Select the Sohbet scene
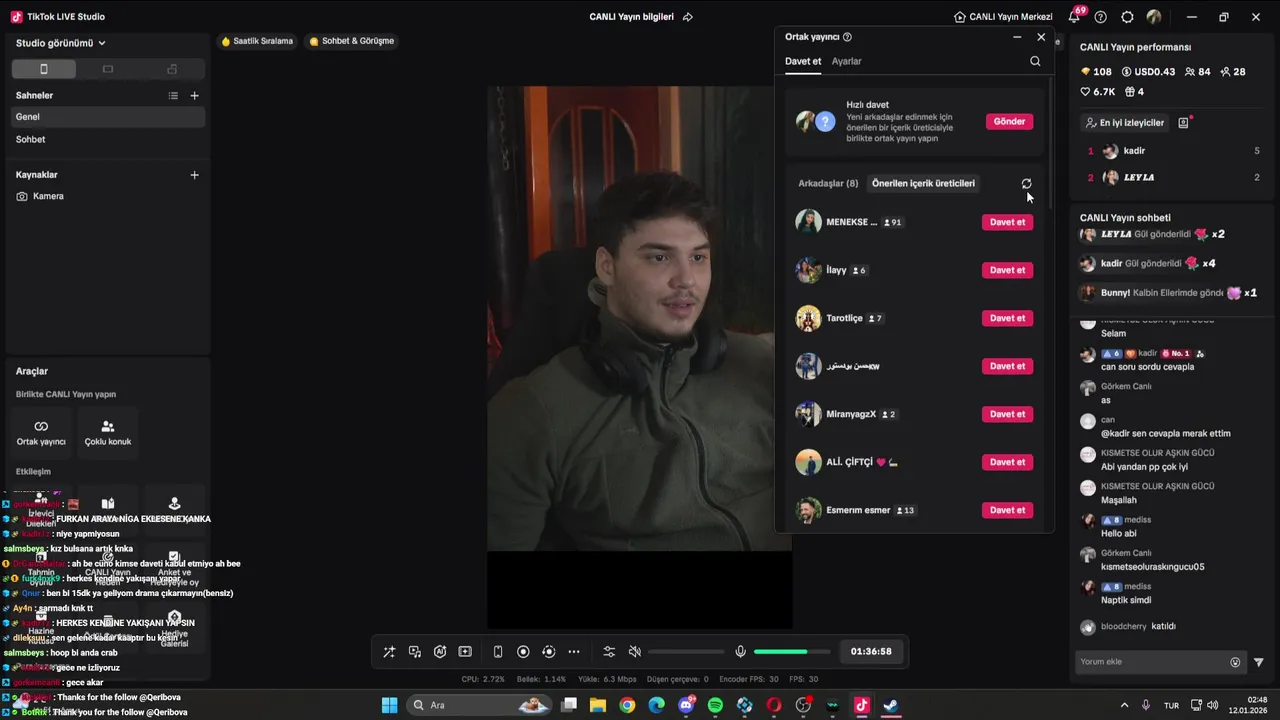The image size is (1280, 720). (x=108, y=140)
